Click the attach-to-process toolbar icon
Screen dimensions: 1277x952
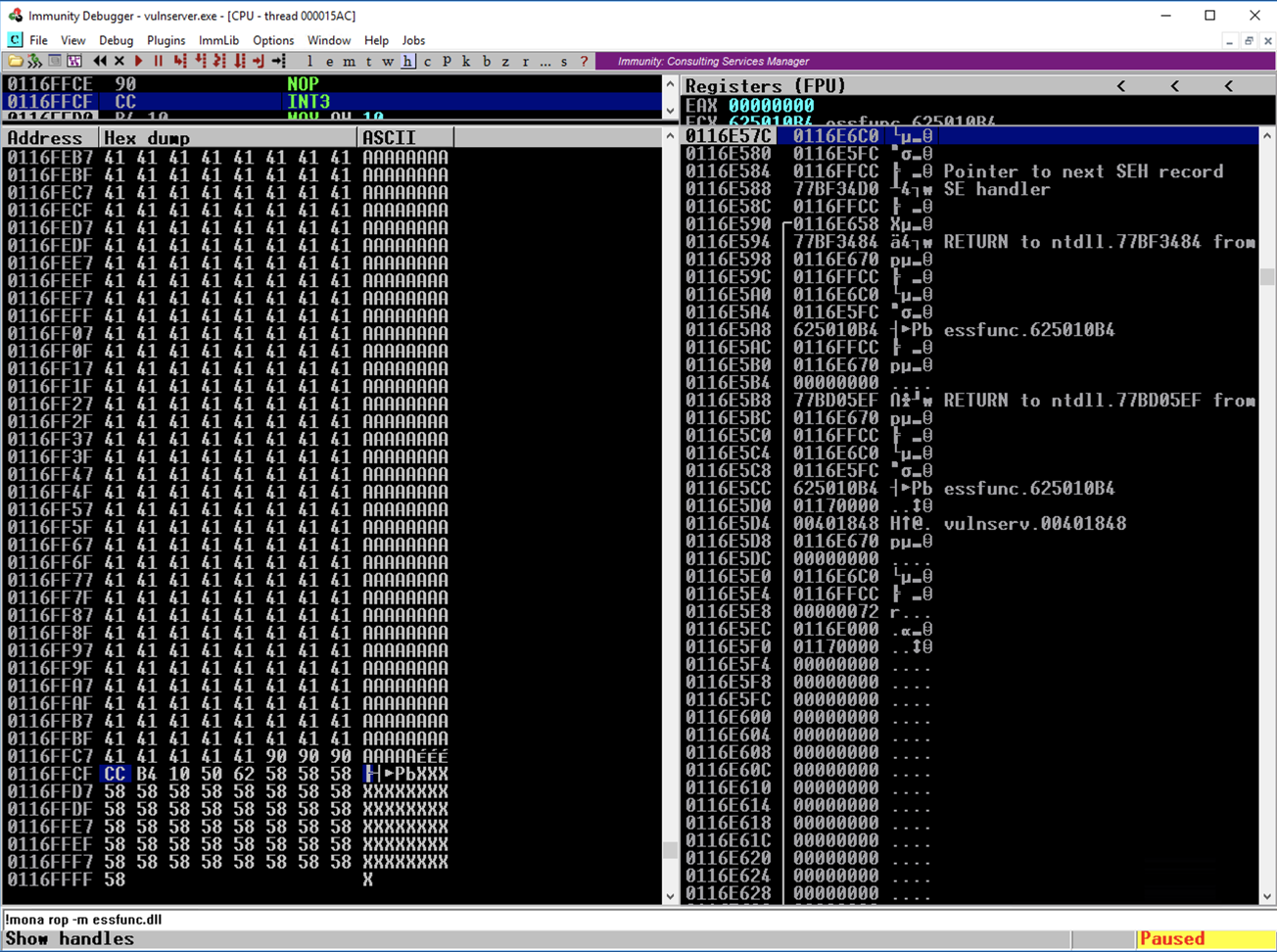tap(34, 61)
